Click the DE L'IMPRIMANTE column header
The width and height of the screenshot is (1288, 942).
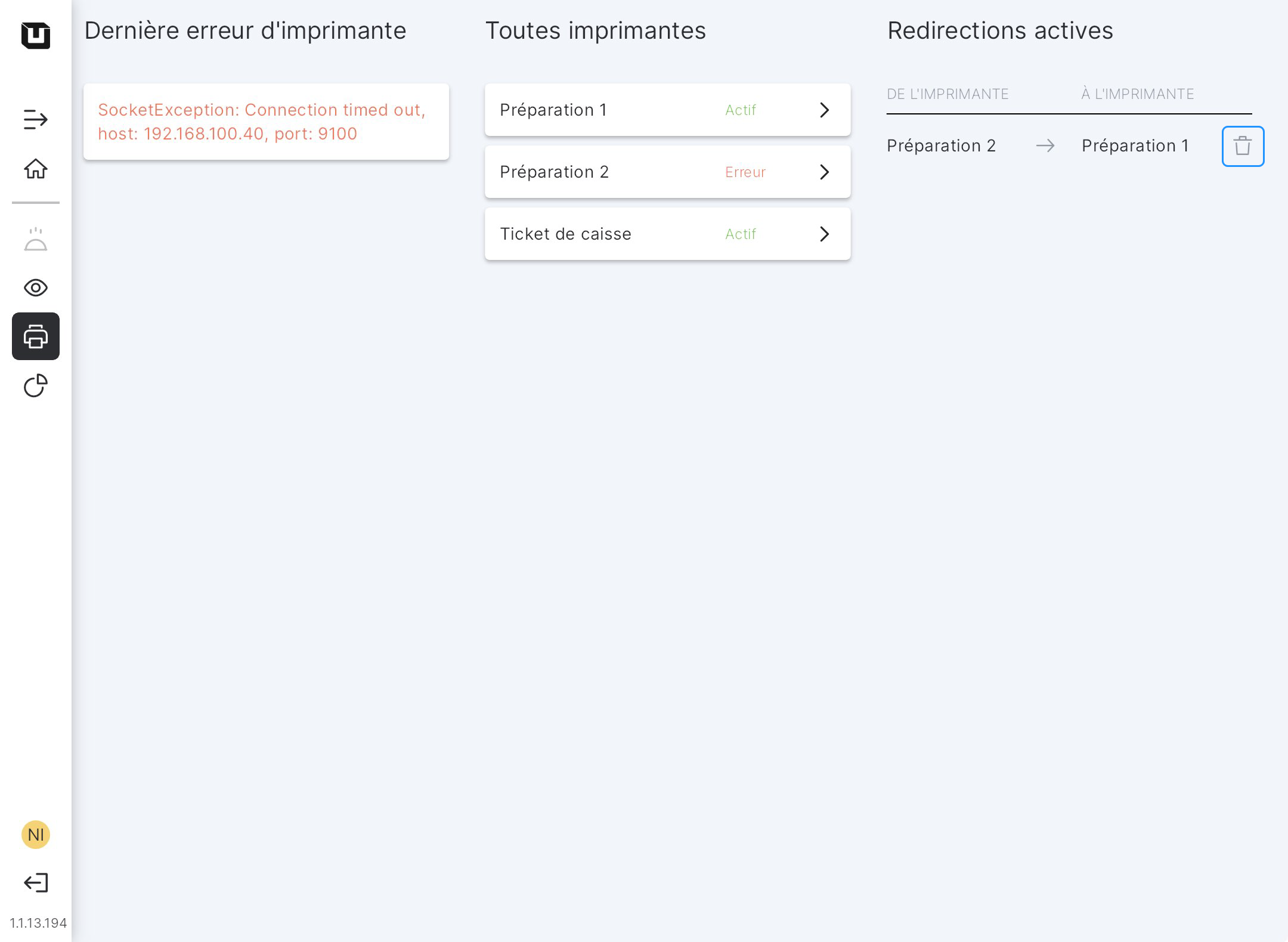948,94
